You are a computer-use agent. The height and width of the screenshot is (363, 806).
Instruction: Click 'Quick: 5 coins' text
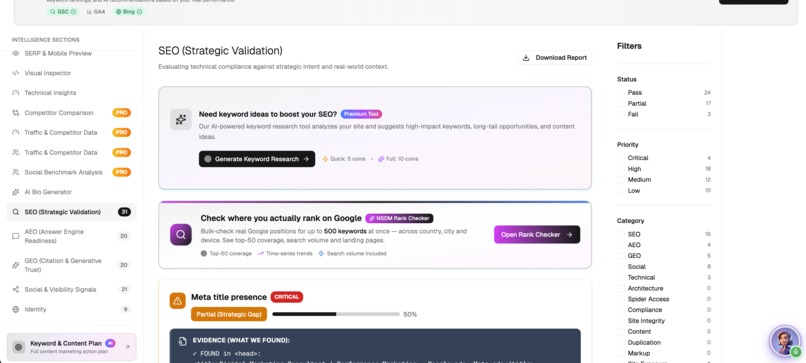[347, 159]
